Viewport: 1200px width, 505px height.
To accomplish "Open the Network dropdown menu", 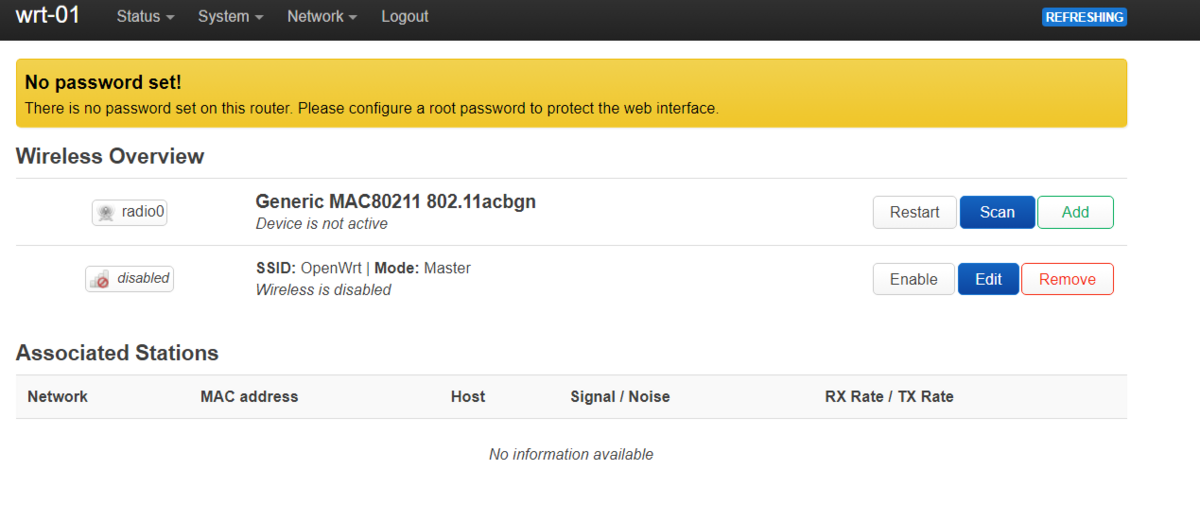I will point(322,17).
